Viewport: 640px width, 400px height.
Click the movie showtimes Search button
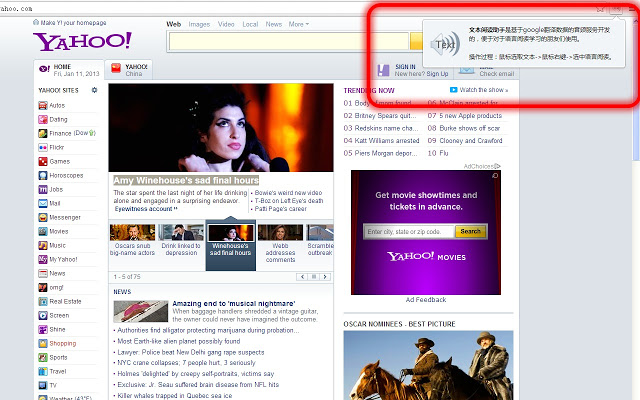[471, 231]
